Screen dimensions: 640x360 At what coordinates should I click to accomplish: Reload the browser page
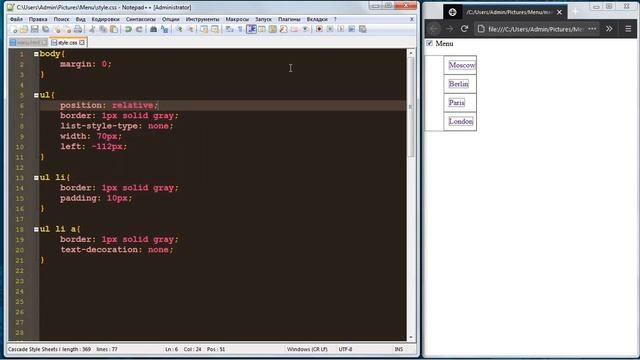point(464,29)
